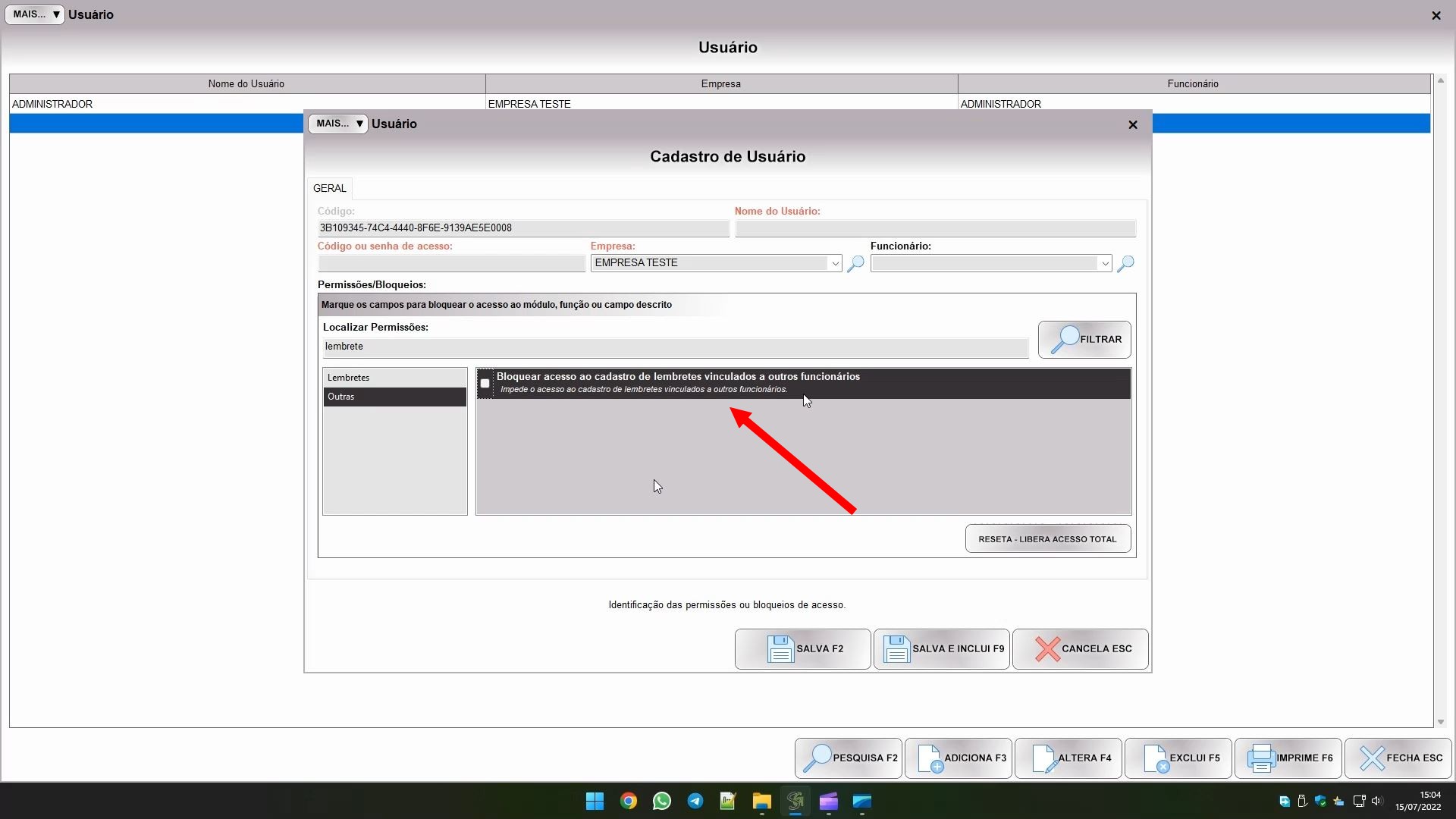Click magnifier icon next to Empresa field
The image size is (1456, 819).
click(x=855, y=263)
